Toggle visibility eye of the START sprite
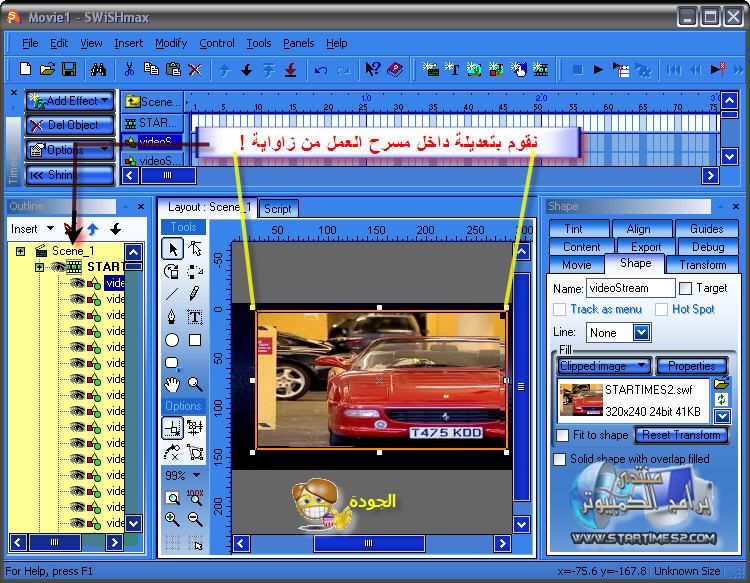Screen dimensions: 750x583 tap(58, 267)
